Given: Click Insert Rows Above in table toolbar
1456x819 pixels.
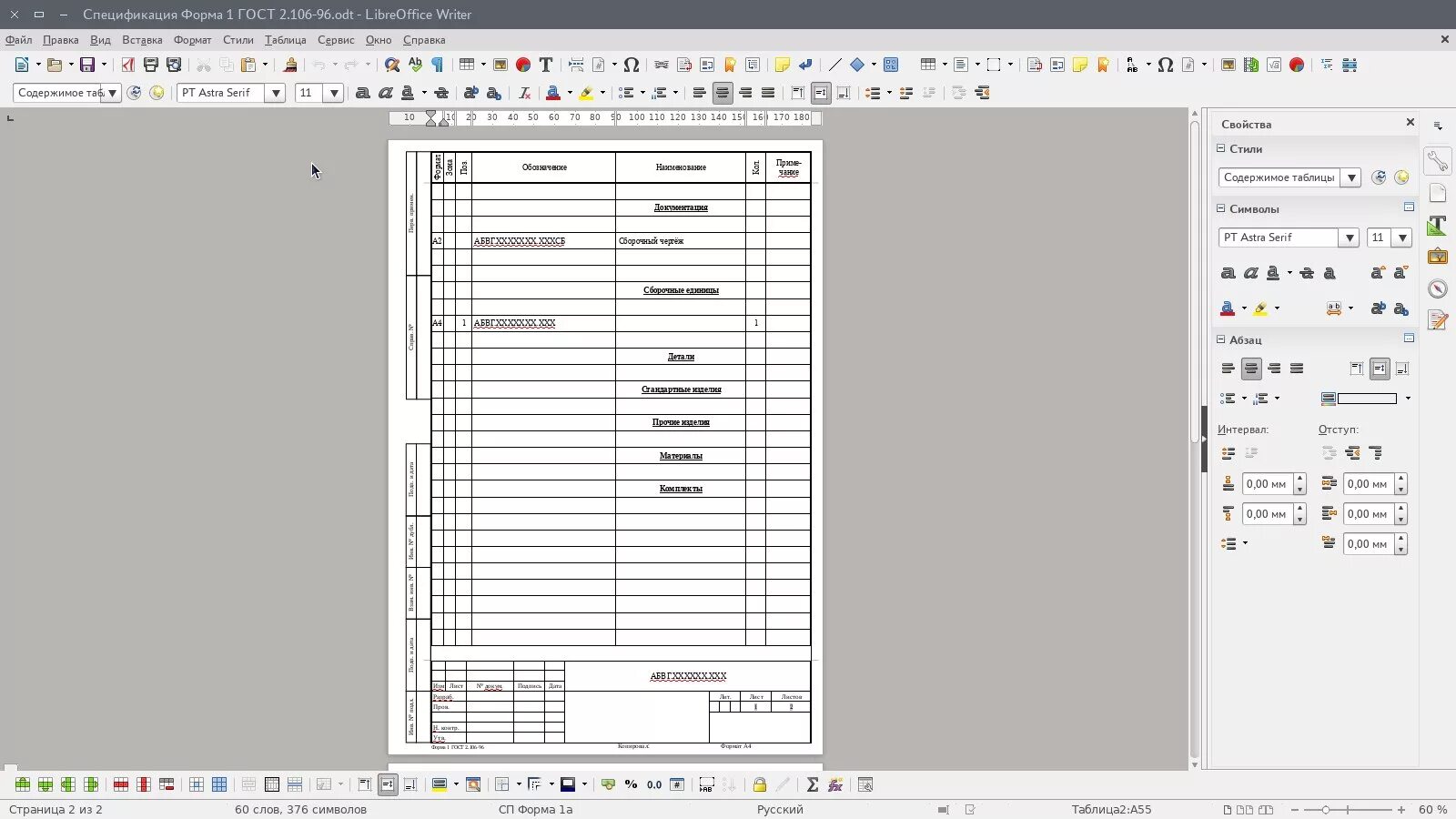Looking at the screenshot, I should click(x=22, y=784).
